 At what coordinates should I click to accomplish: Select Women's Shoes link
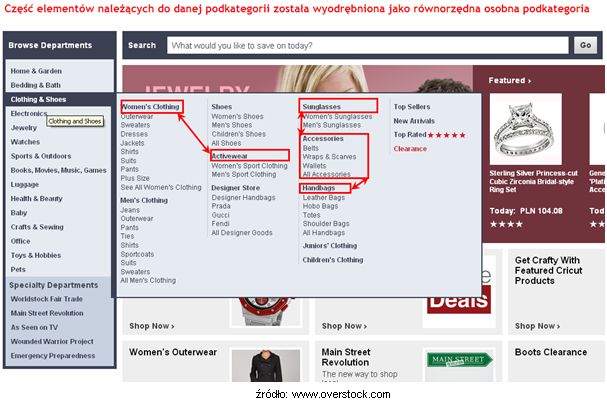coord(237,116)
